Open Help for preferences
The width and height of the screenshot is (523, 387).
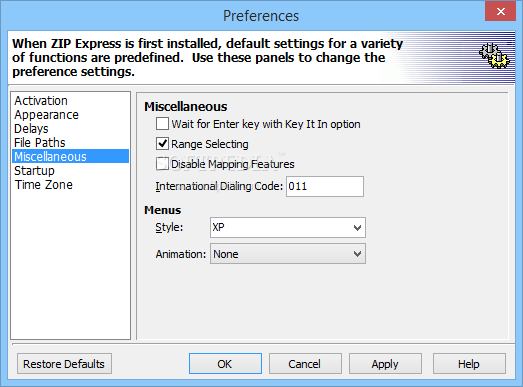tap(469, 364)
